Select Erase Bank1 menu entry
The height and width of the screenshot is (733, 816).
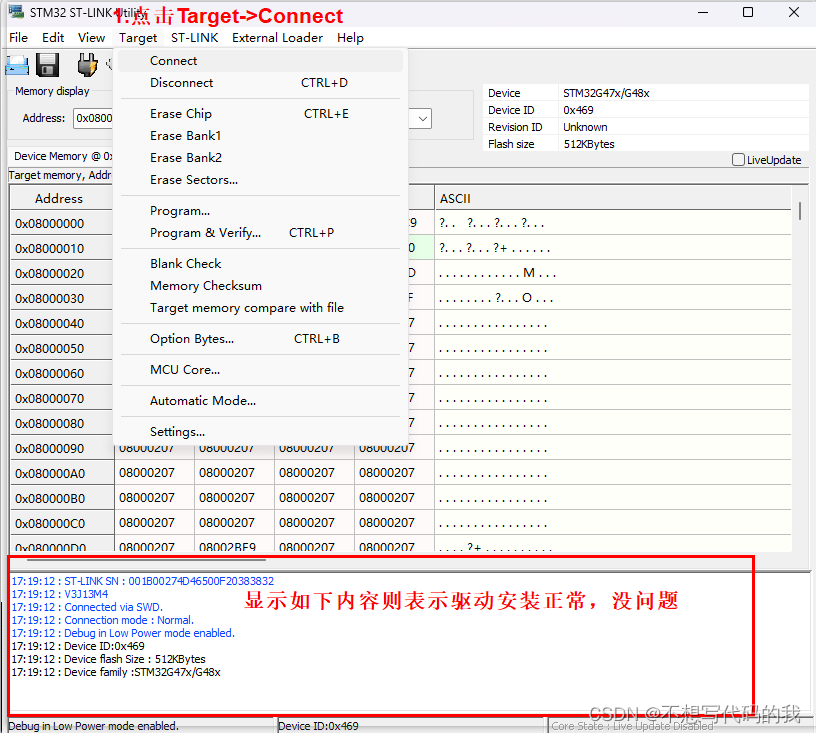[x=260, y=136]
